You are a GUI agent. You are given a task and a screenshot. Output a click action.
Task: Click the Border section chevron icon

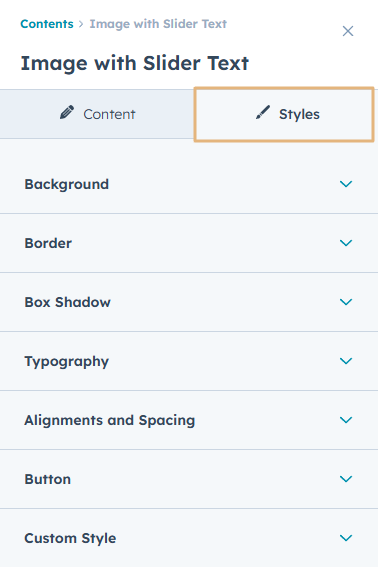[346, 243]
